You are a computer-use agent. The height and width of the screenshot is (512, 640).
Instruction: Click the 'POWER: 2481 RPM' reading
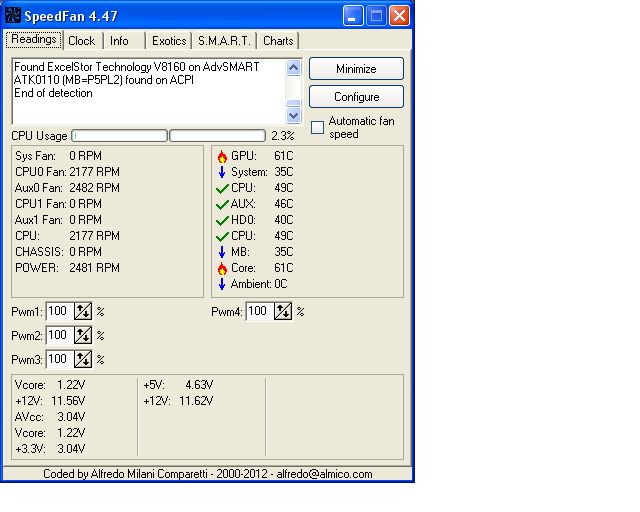[67, 268]
